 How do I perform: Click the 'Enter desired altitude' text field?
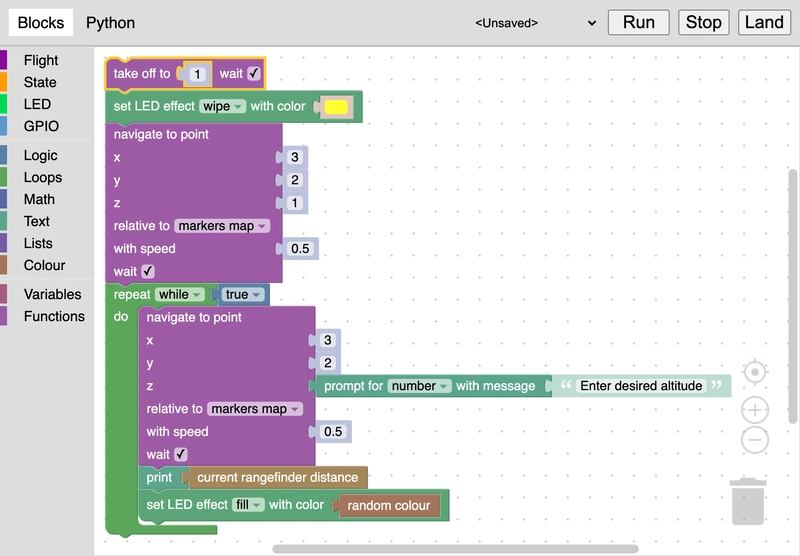click(641, 386)
